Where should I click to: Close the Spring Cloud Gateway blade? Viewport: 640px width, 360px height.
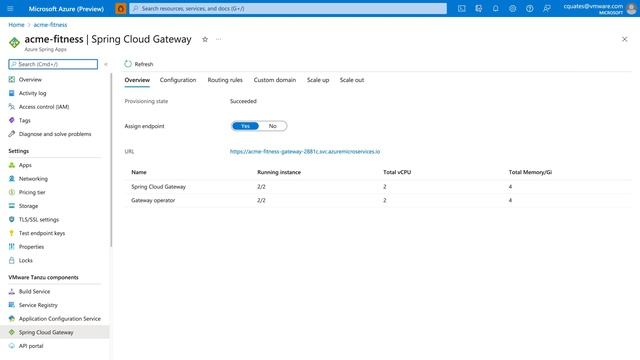click(x=624, y=39)
